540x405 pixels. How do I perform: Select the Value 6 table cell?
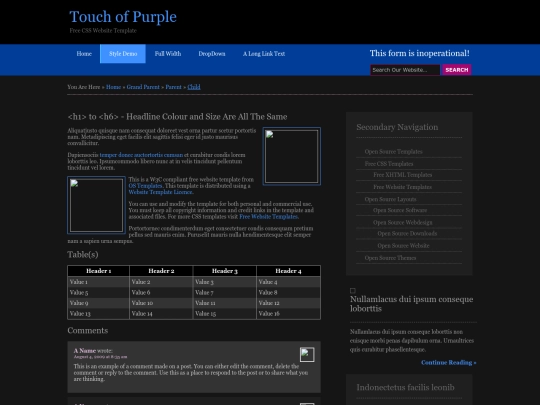click(x=161, y=293)
